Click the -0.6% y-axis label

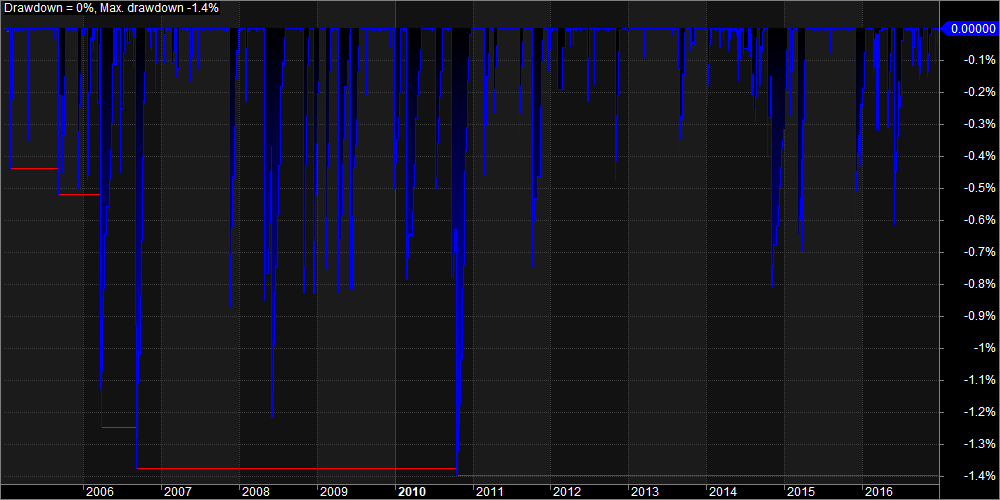click(x=978, y=220)
